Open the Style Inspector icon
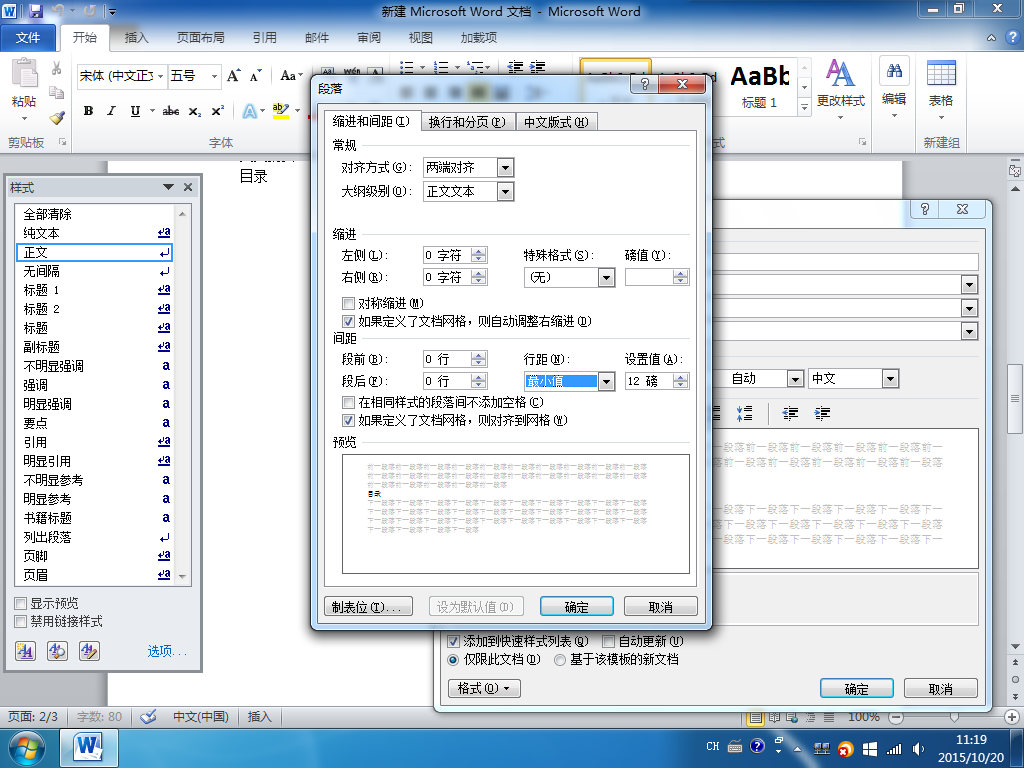The width and height of the screenshot is (1024, 768). (57, 650)
